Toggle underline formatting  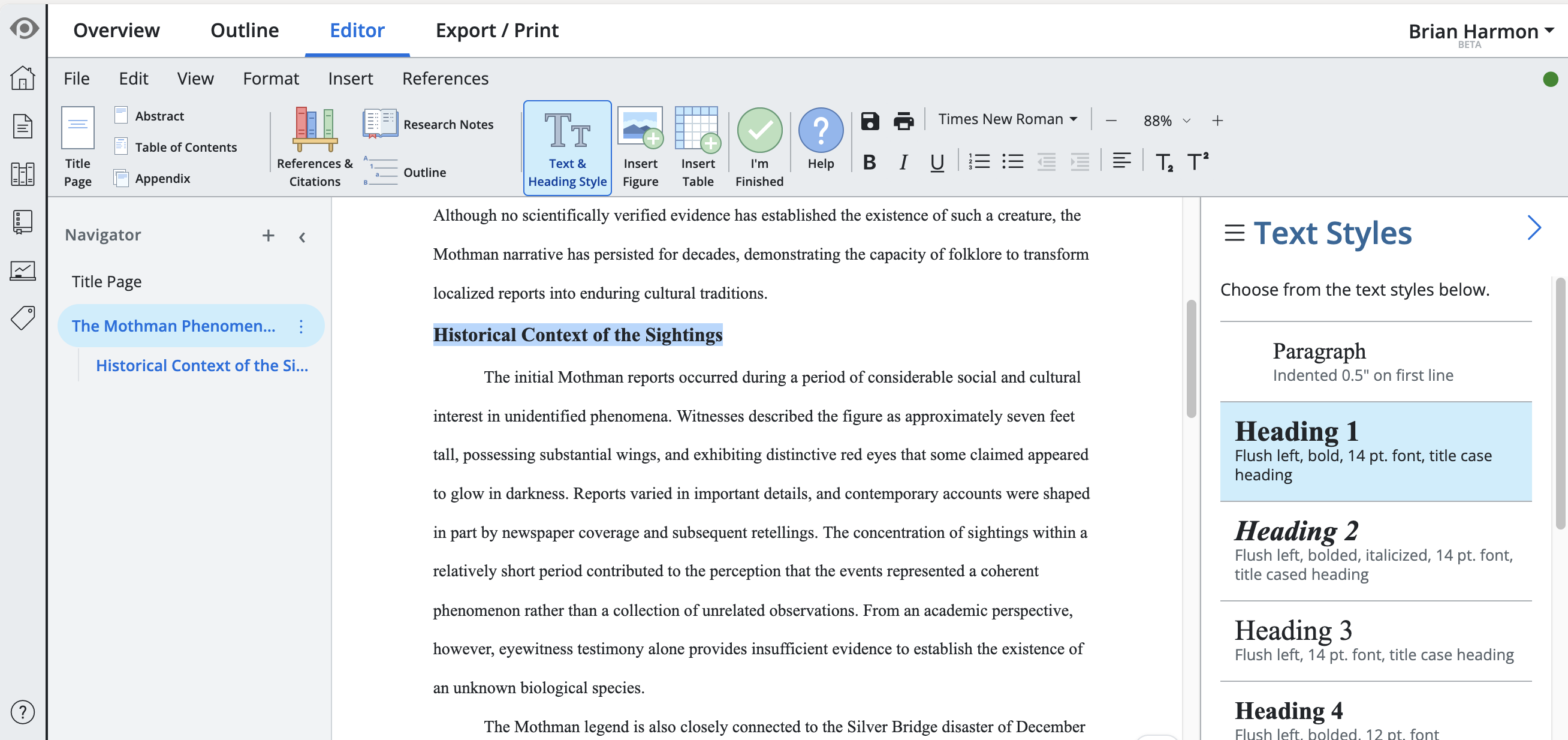[937, 162]
